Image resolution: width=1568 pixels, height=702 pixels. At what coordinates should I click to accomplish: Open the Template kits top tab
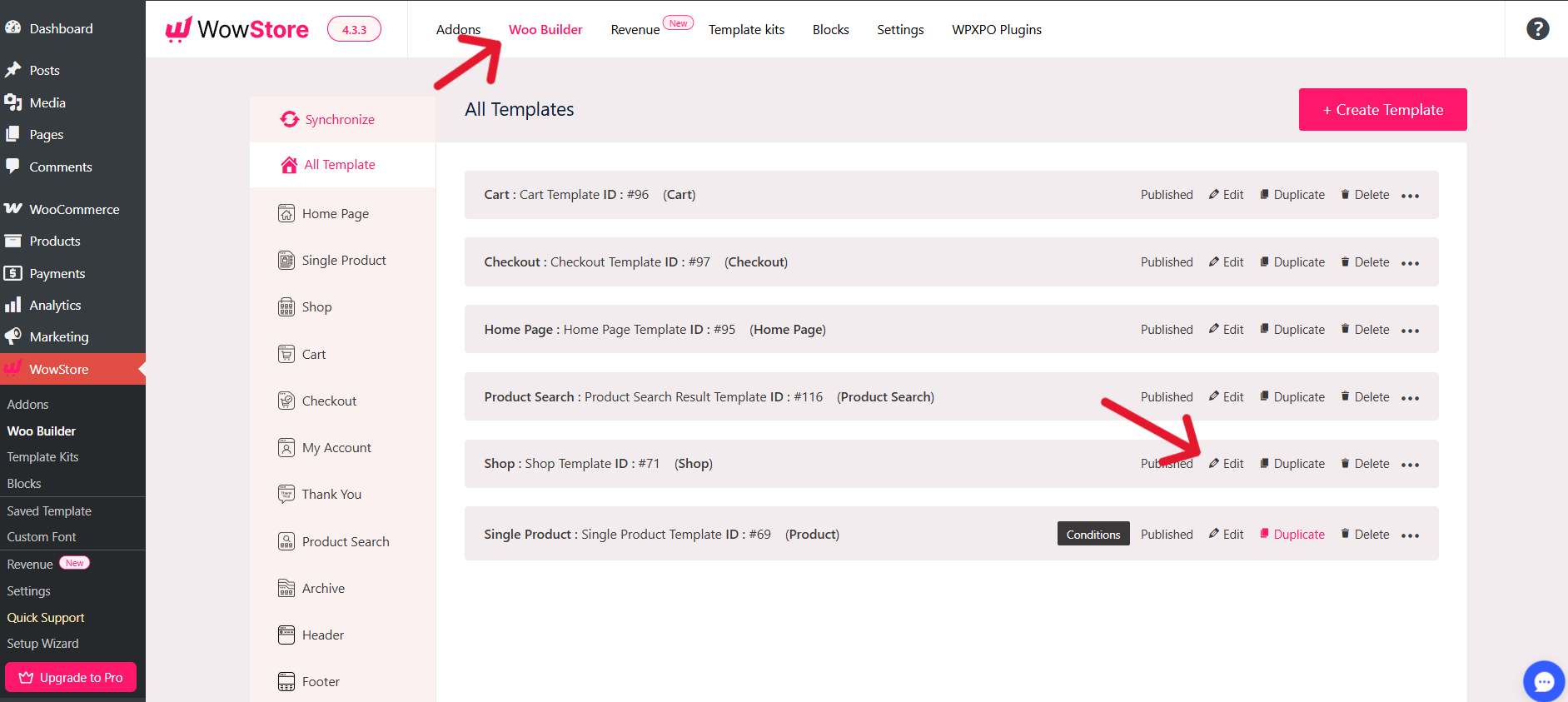click(x=746, y=30)
